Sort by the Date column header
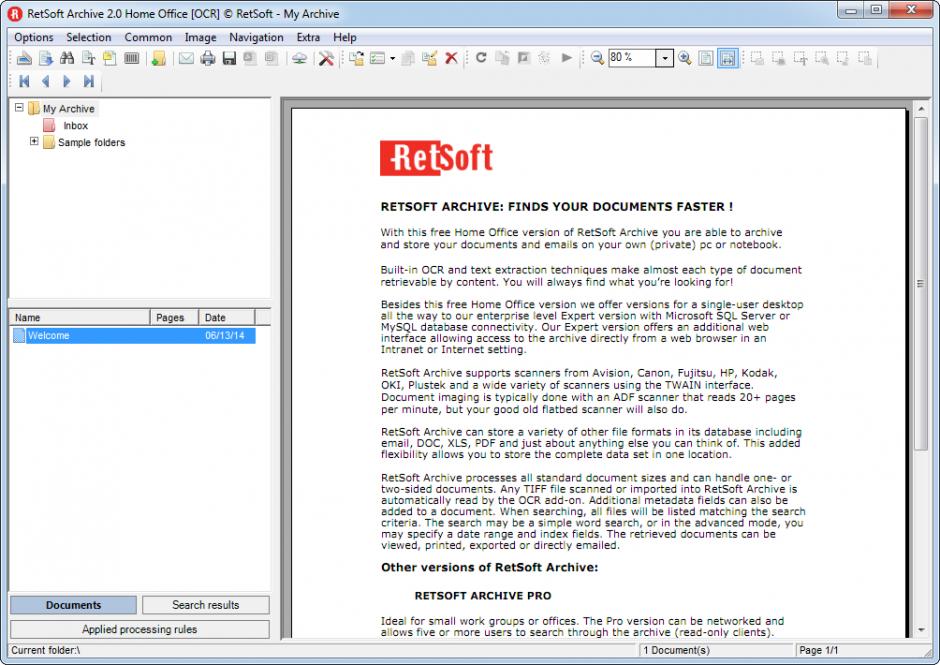Screen dimensions: 940x665 pos(227,317)
